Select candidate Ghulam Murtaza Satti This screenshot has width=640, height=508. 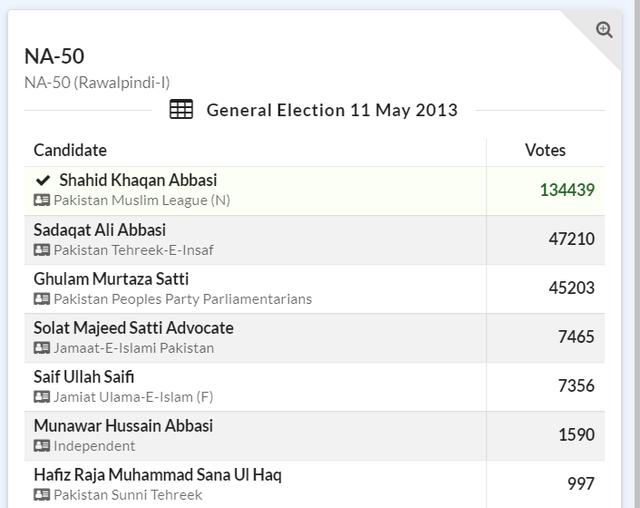111,279
